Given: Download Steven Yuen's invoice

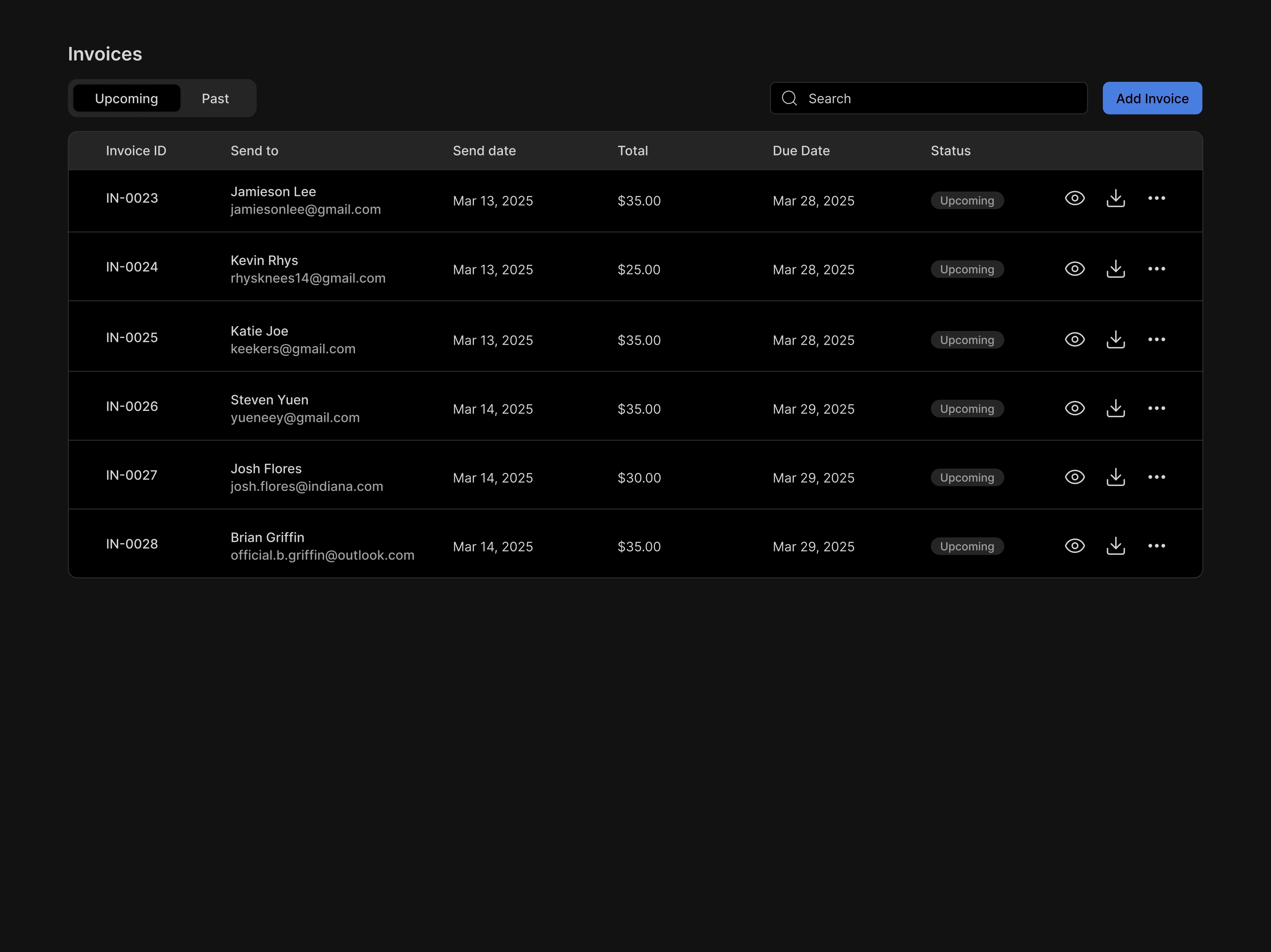Looking at the screenshot, I should (x=1115, y=408).
